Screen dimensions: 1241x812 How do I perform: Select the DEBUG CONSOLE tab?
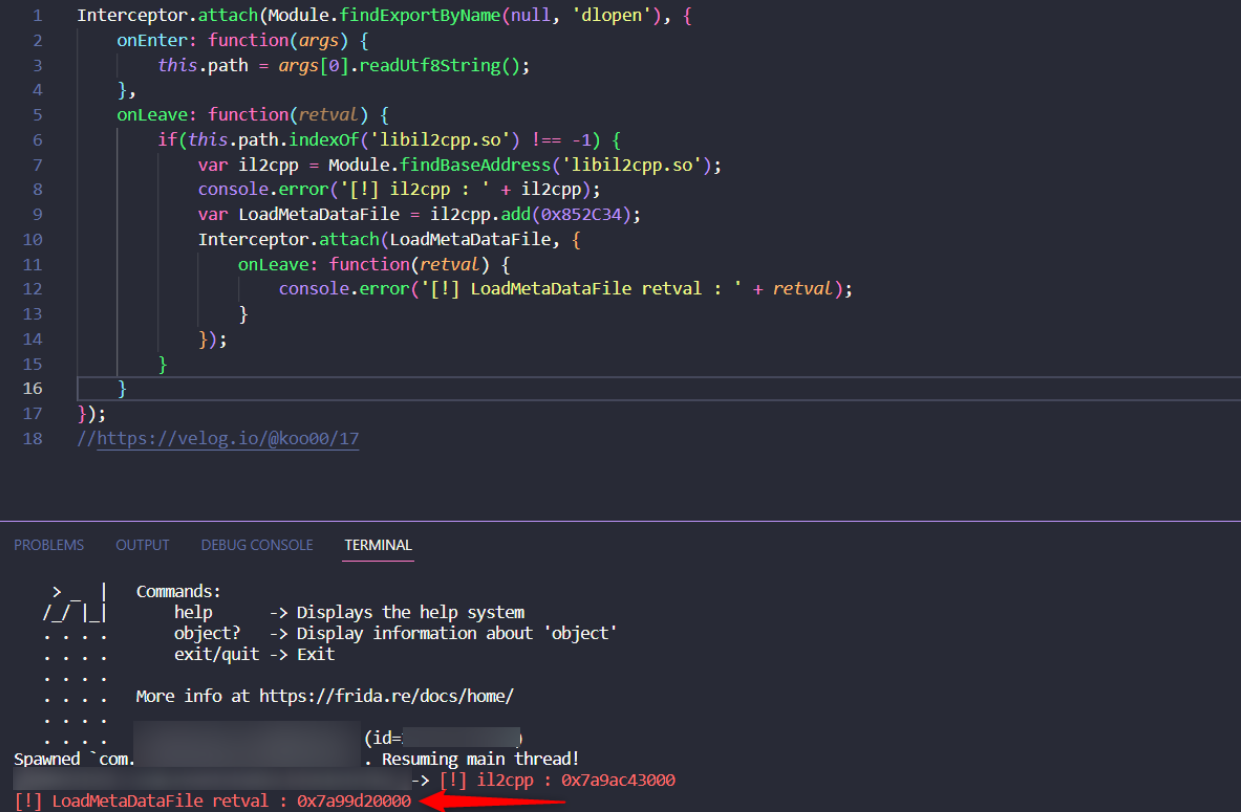tap(257, 545)
